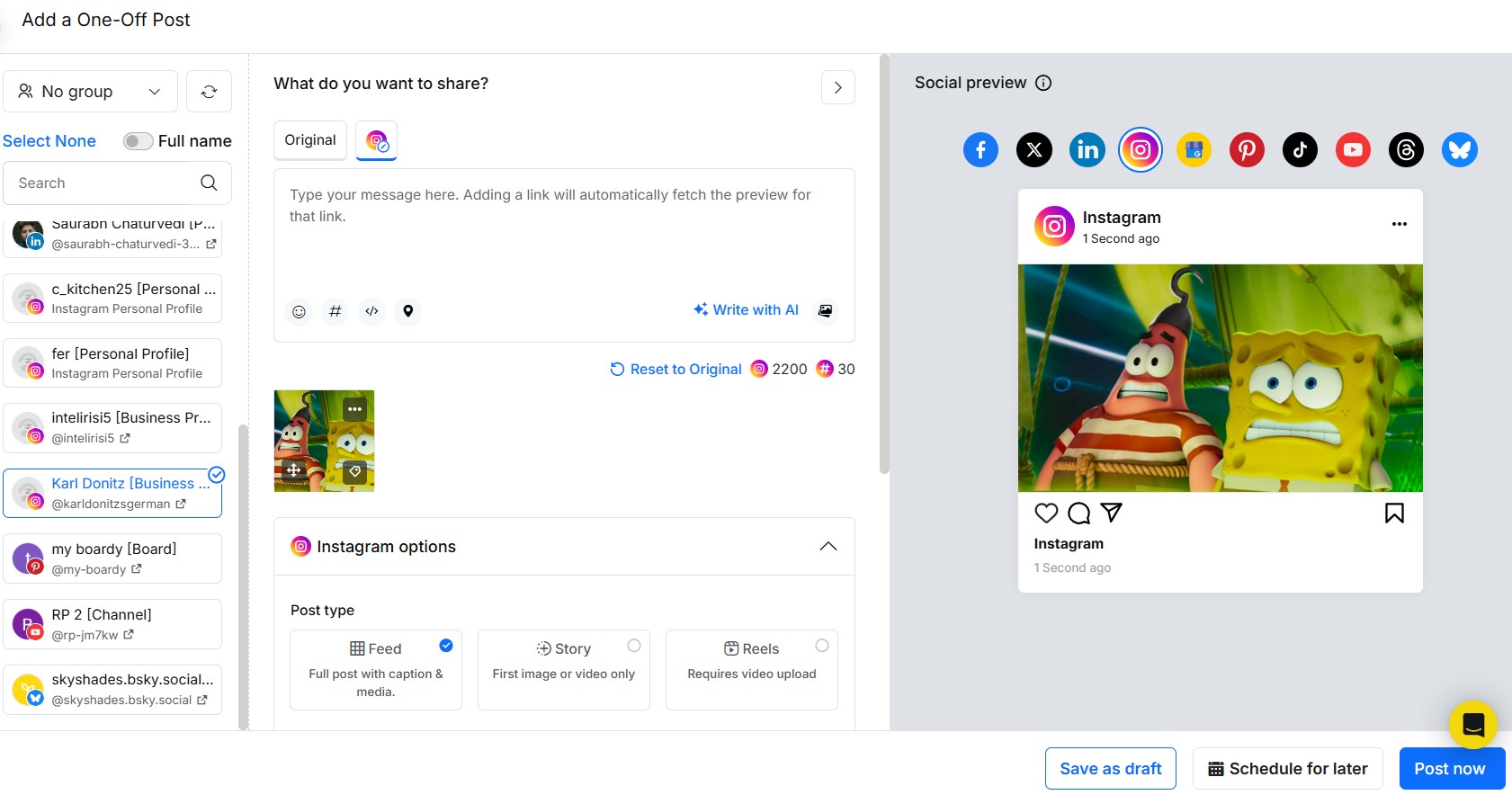Insert hashtag using the # icon
This screenshot has height=795, width=1512.
coord(335,311)
